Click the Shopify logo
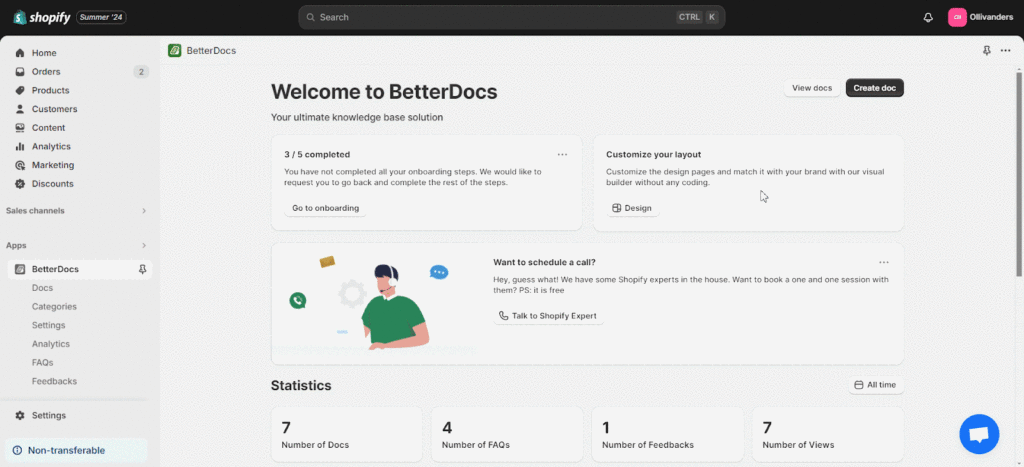The width and height of the screenshot is (1024, 467). tap(40, 17)
